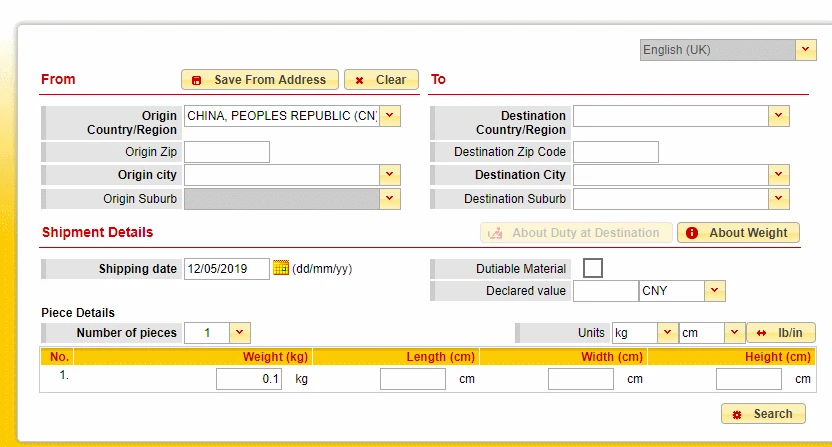Screen dimensions: 832x447
Task: Run the Search button
Action: click(x=763, y=414)
